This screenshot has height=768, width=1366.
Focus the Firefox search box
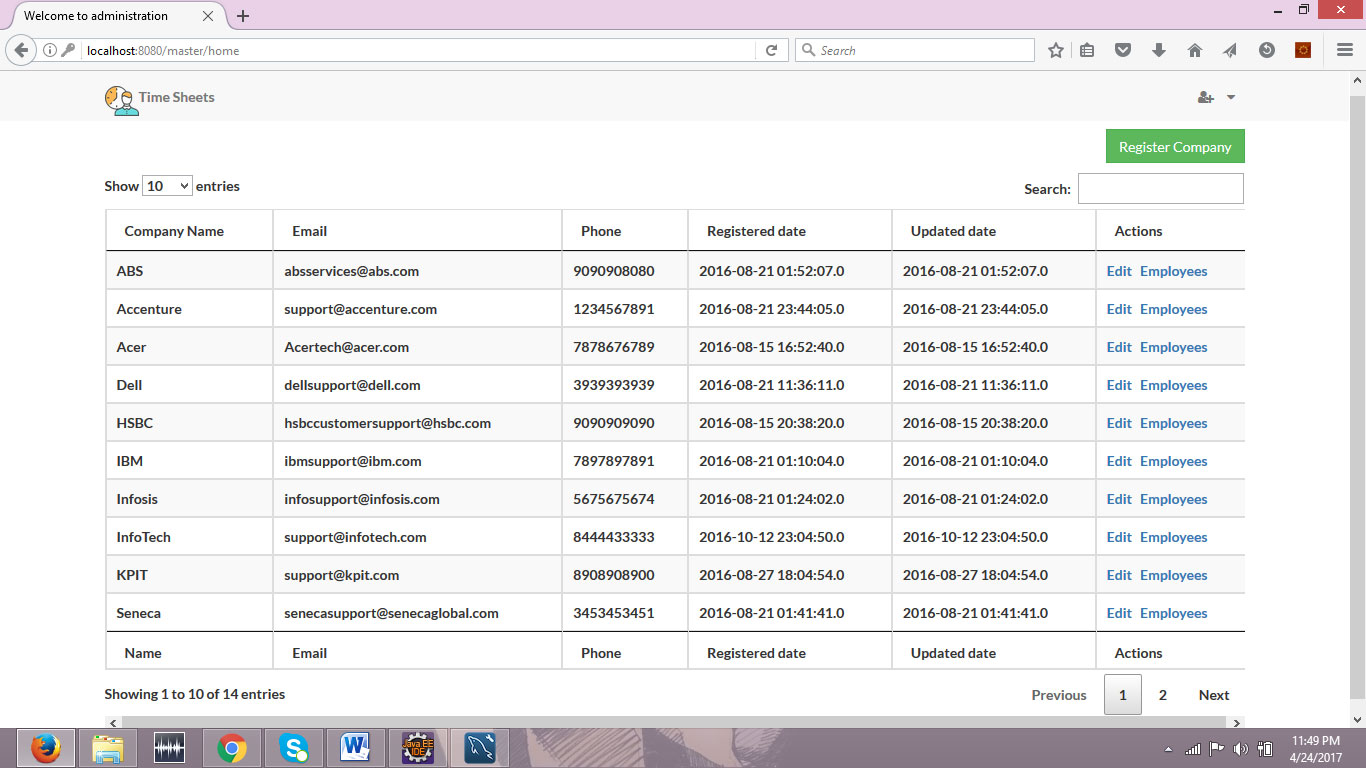pyautogui.click(x=915, y=50)
